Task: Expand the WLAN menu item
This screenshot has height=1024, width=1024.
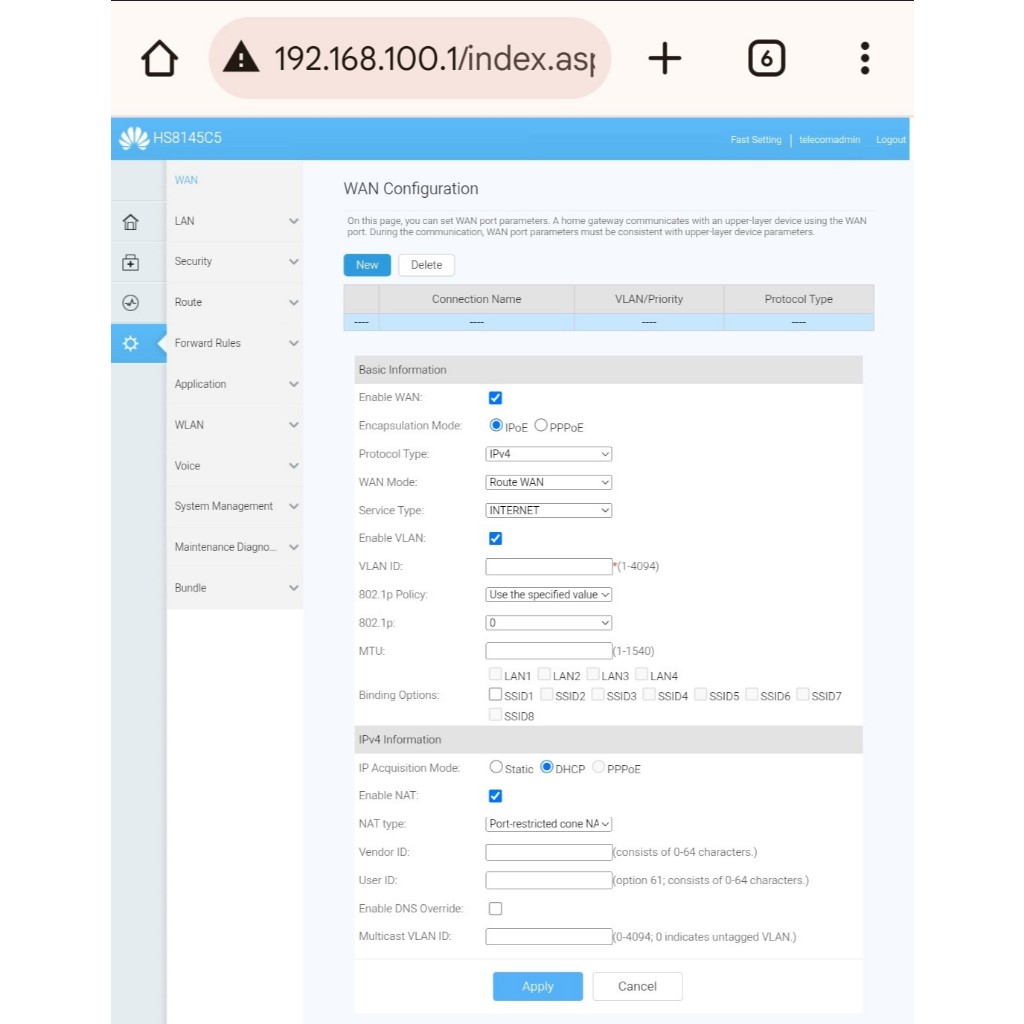Action: [236, 425]
